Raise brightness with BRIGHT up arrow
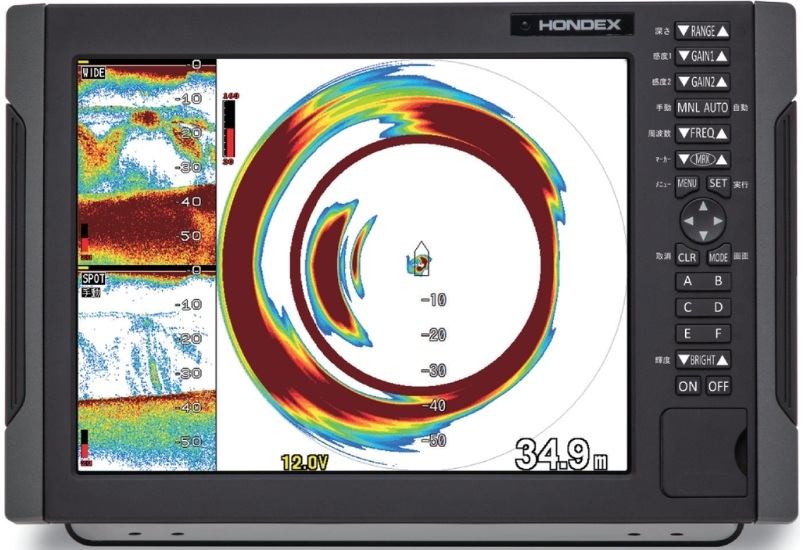The height and width of the screenshot is (550, 803). click(x=722, y=360)
